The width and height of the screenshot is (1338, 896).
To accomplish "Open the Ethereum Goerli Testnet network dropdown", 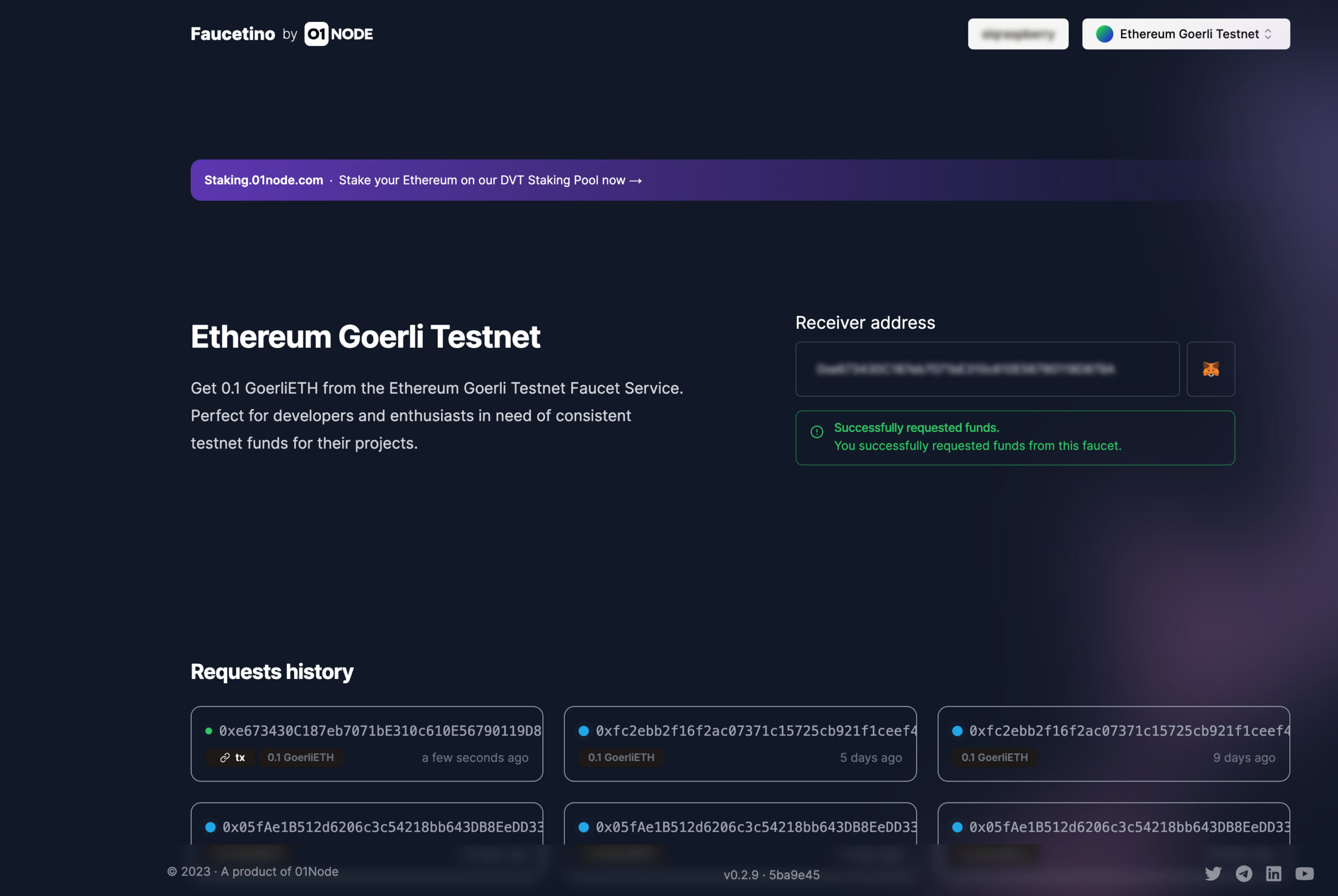I will 1185,33.
